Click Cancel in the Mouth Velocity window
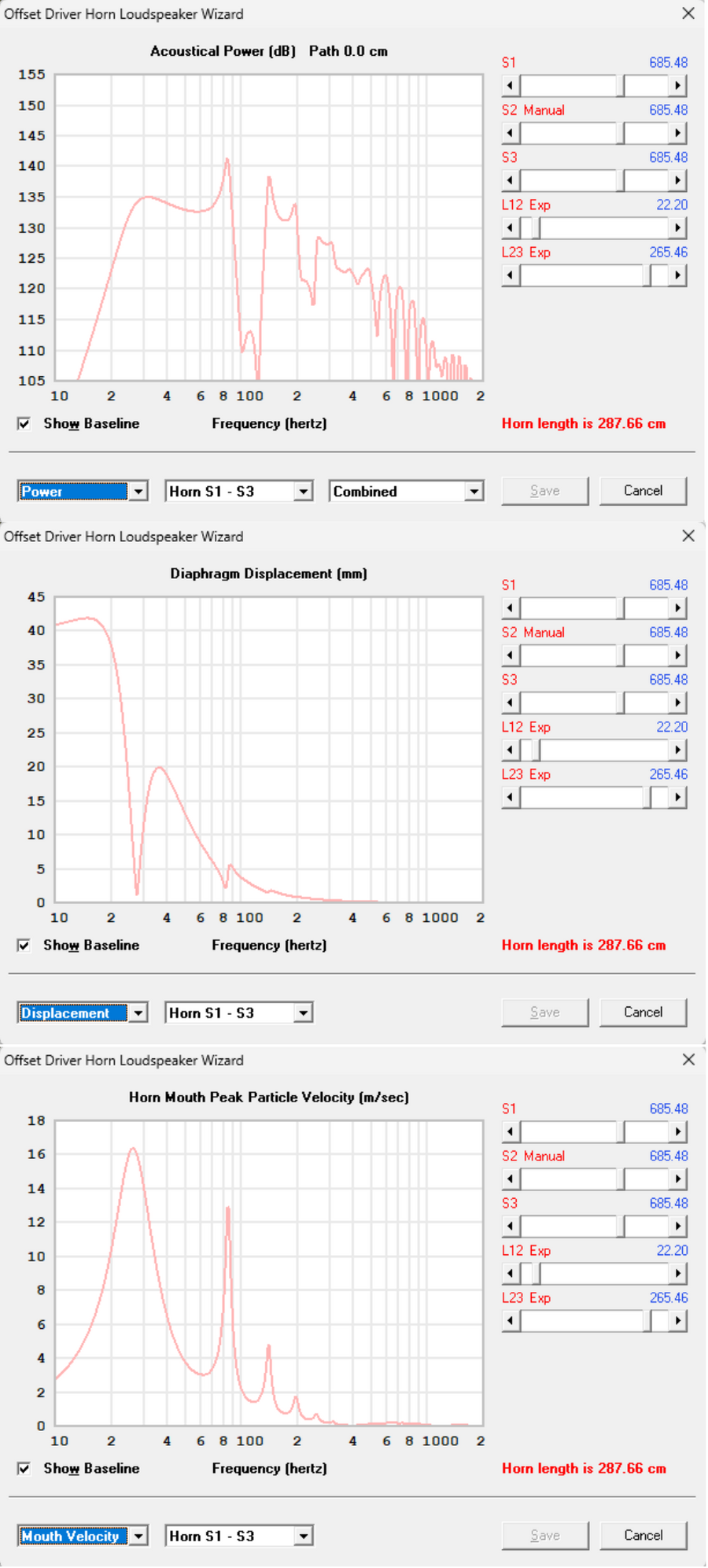Screen dimensions: 708x1568 point(643,1535)
